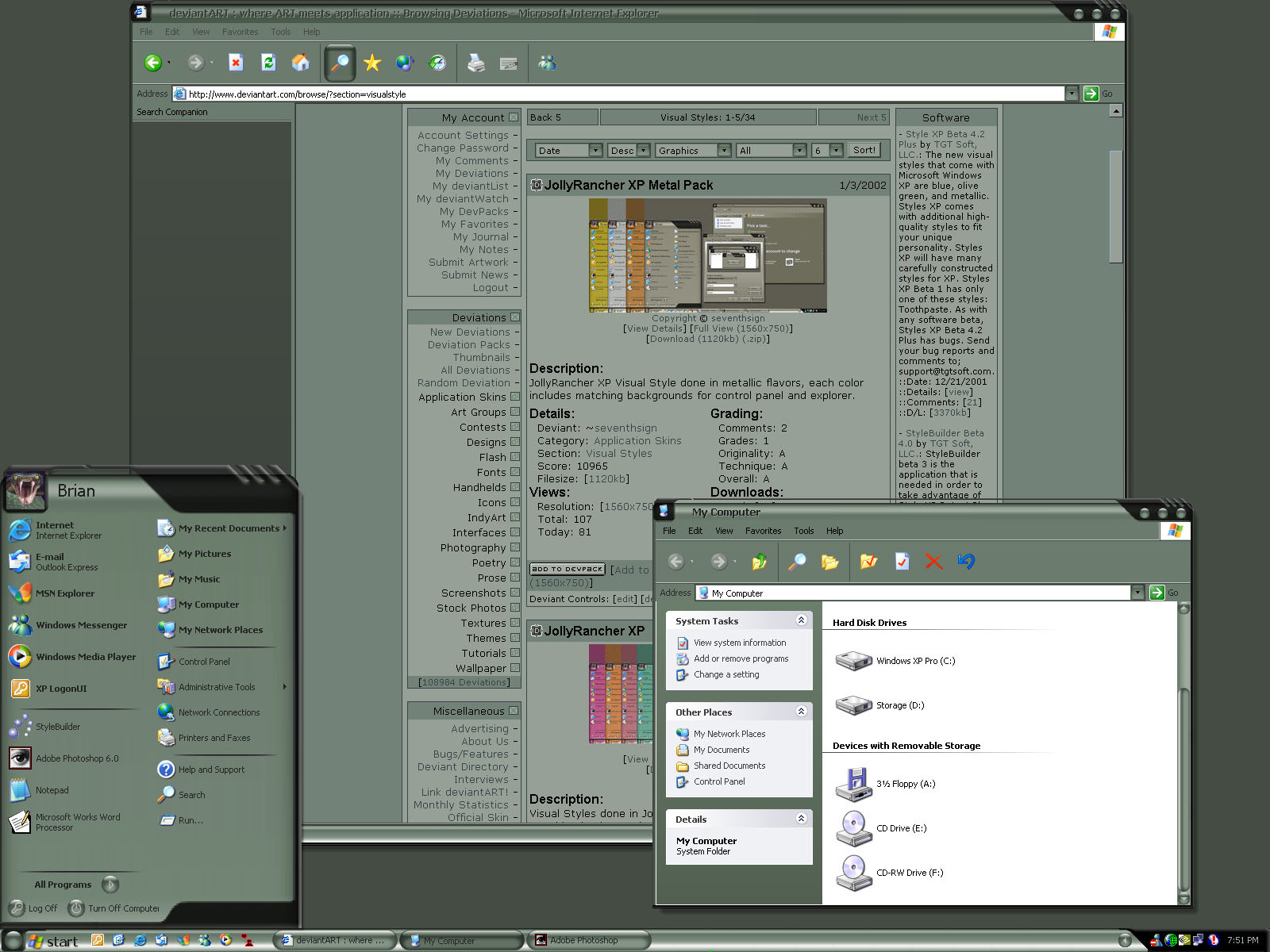The height and width of the screenshot is (952, 1270).
Task: Click the Wallpaper link in Deviations list
Action: tap(481, 668)
